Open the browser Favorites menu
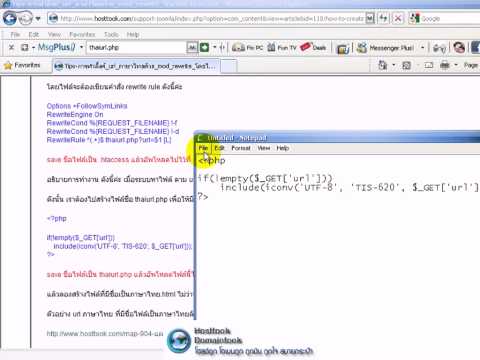Viewport: 480px width, 360px height. coord(82,34)
